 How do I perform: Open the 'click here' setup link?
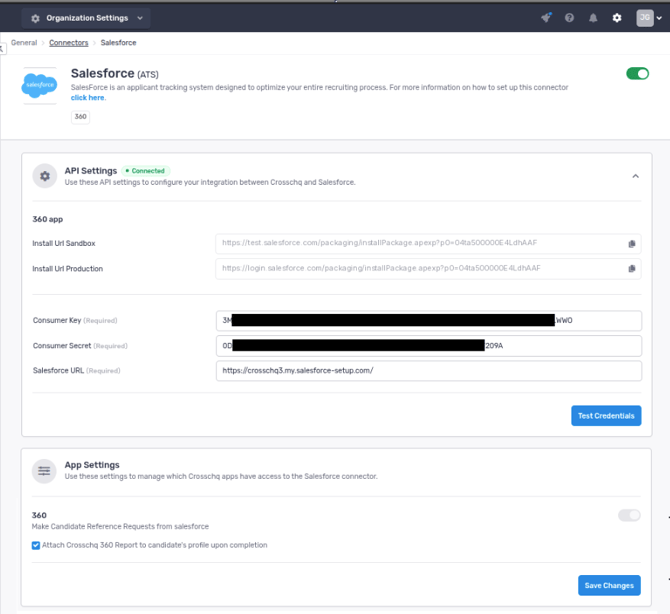tap(88, 97)
